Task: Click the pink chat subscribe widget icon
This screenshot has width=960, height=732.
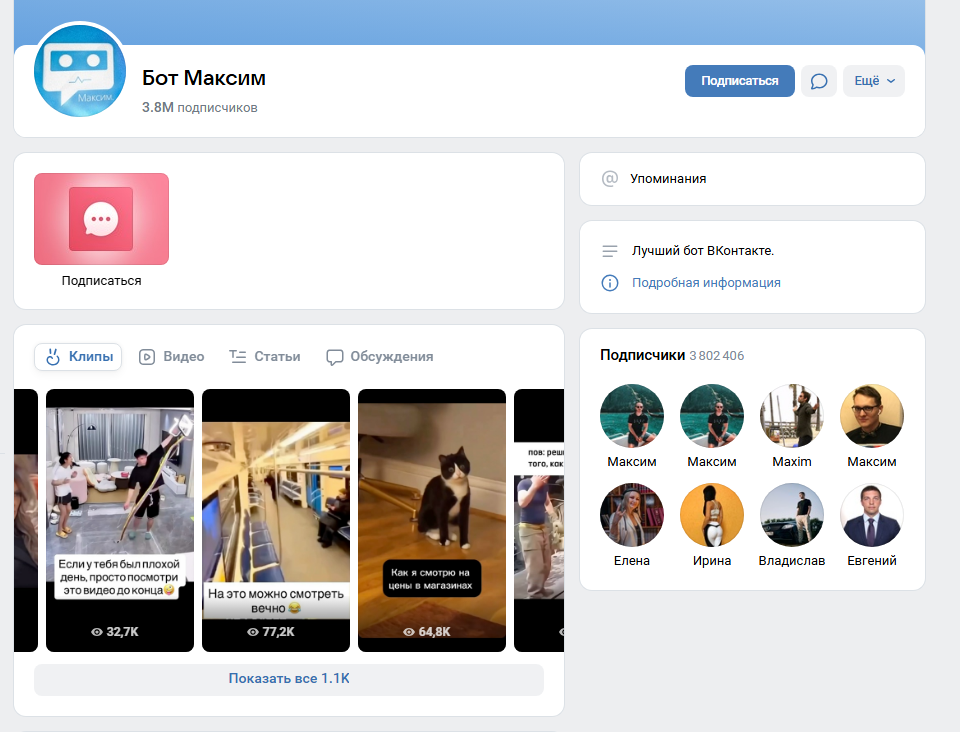Action: (x=101, y=219)
